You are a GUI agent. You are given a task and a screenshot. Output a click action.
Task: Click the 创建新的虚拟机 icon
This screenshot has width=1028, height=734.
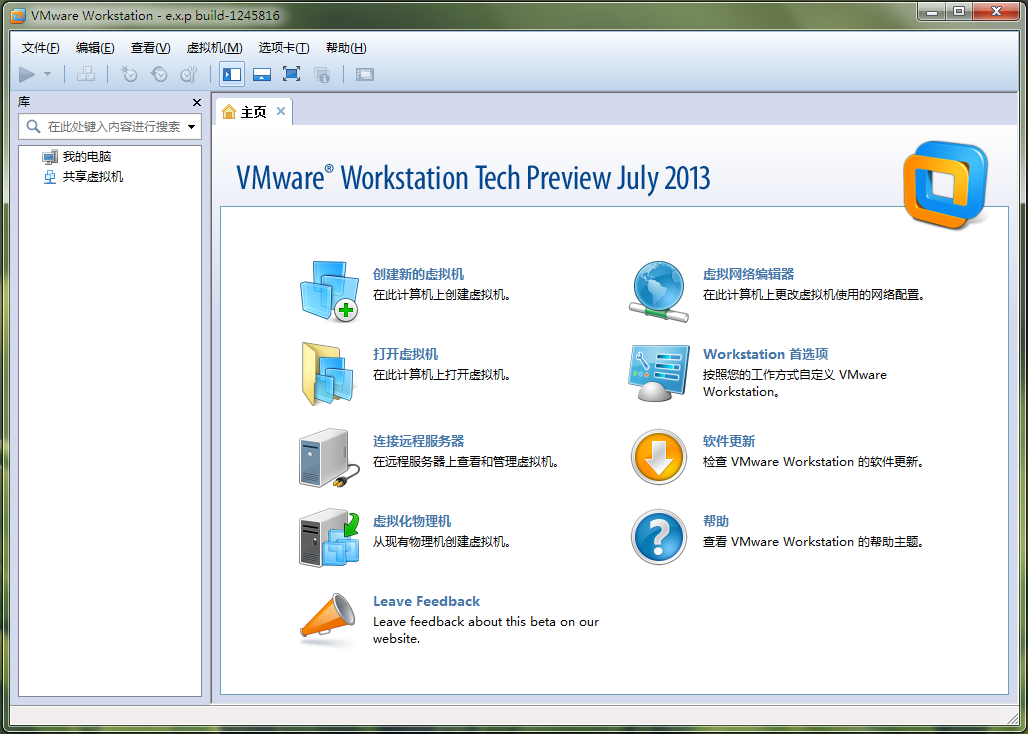329,291
